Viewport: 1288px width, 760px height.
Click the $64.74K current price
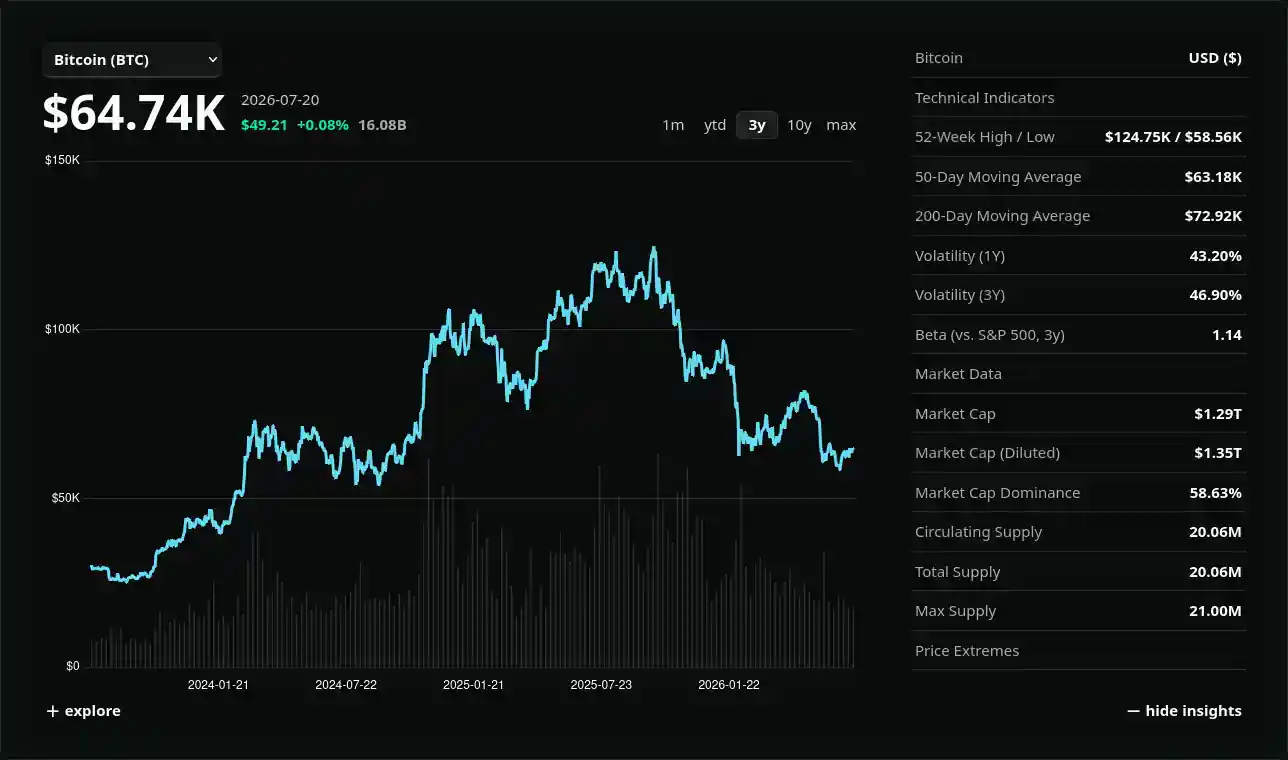tap(133, 113)
